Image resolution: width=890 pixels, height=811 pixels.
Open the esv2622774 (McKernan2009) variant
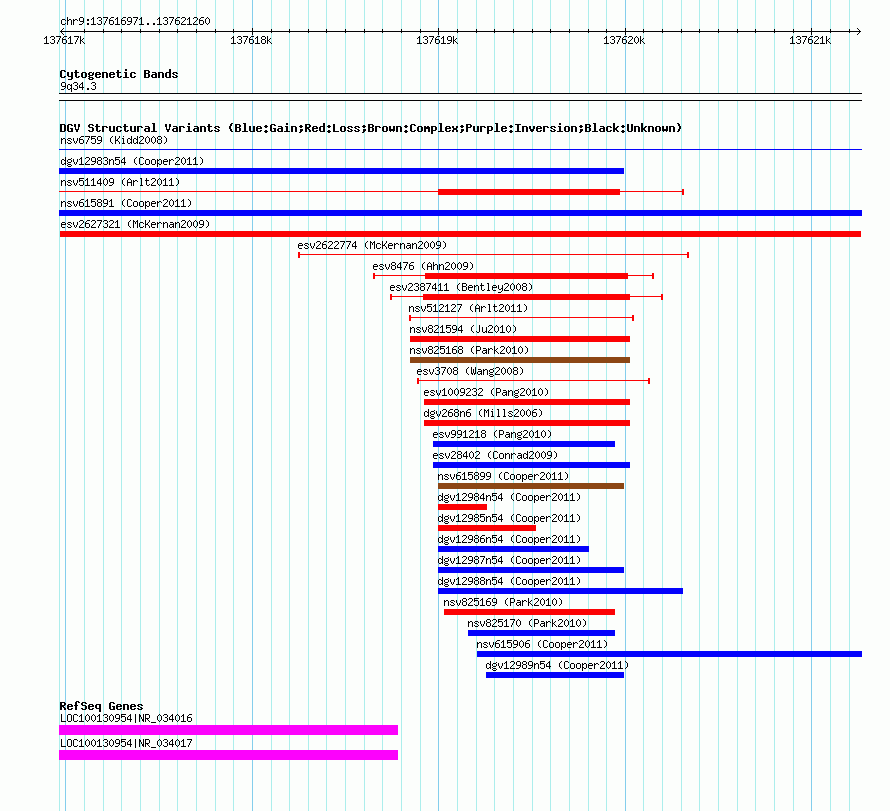pos(372,245)
